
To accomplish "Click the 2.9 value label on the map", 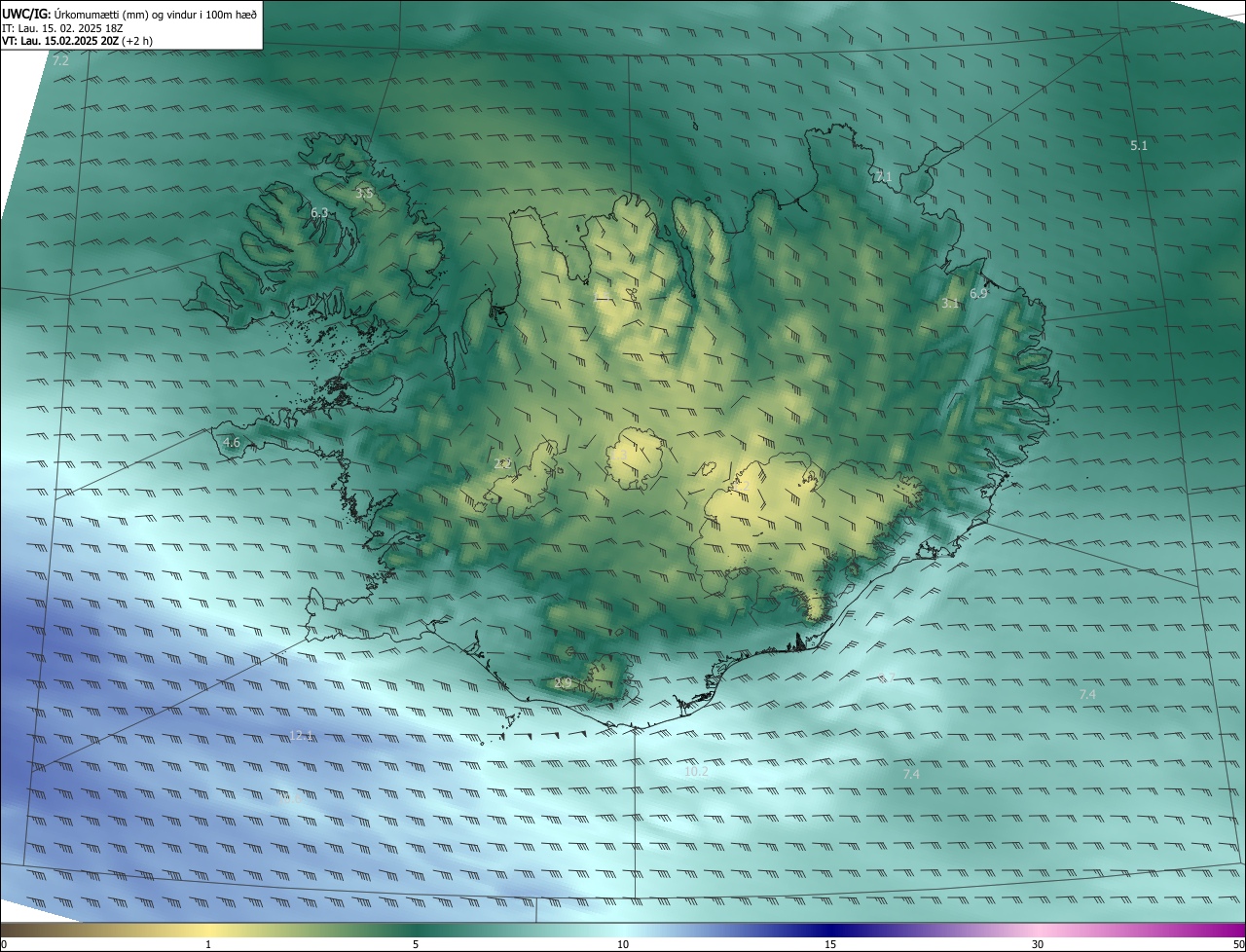I will [563, 683].
